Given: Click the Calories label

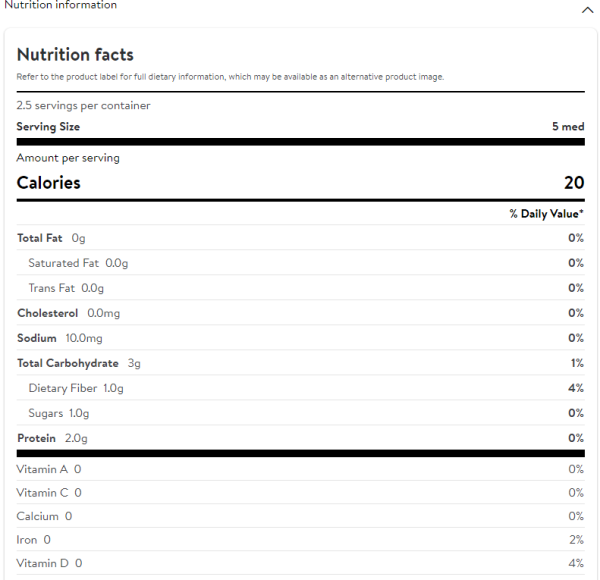Looking at the screenshot, I should tap(49, 183).
